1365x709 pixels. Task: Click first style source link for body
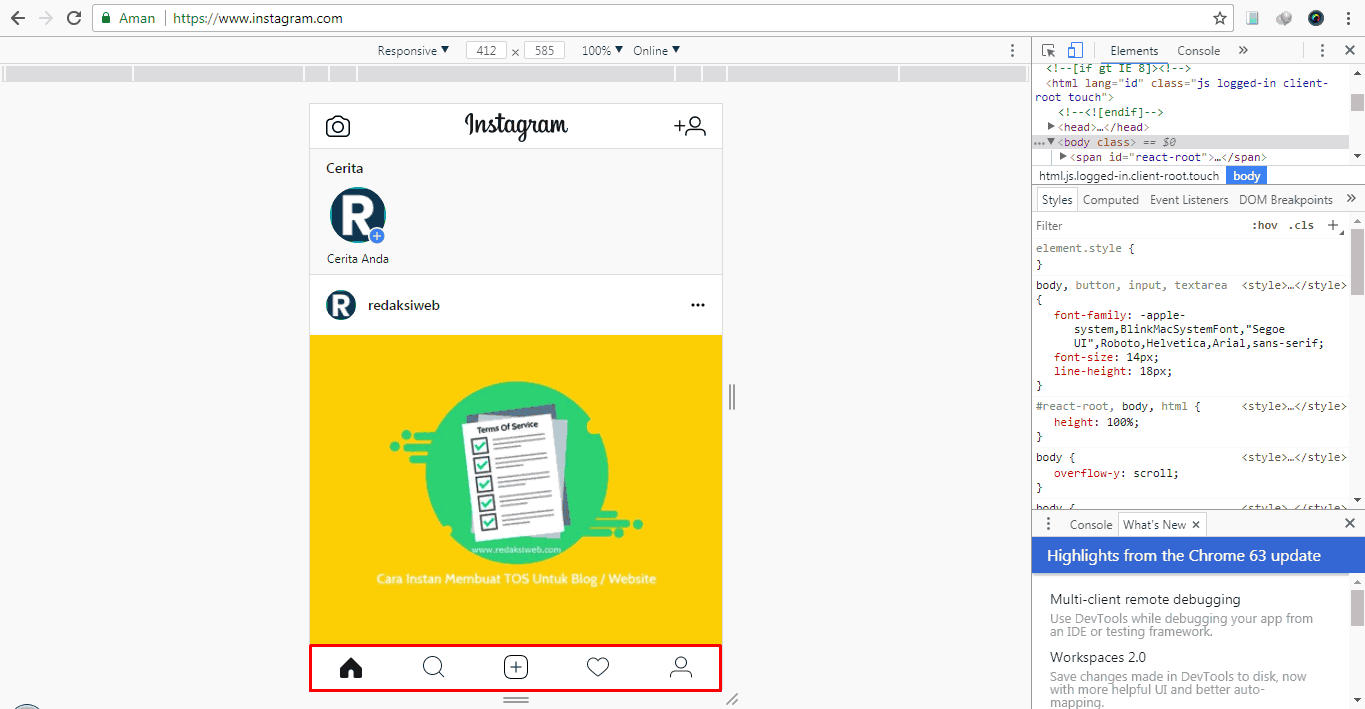click(1294, 285)
